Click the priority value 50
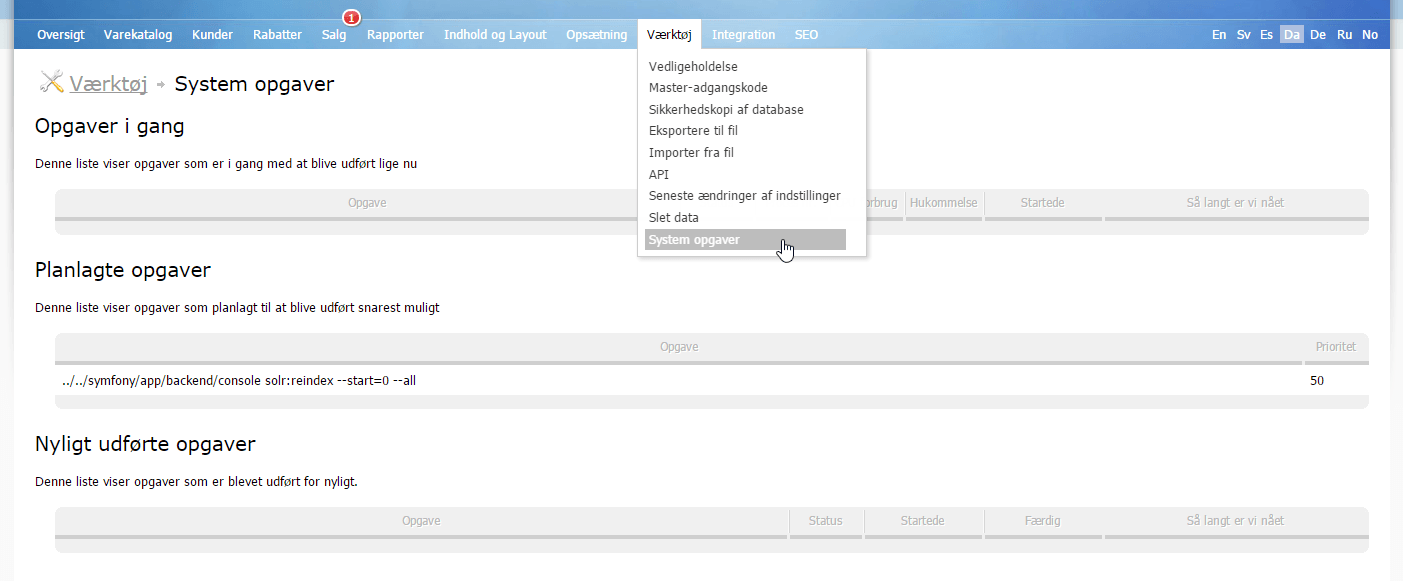1403x581 pixels. click(x=1317, y=381)
